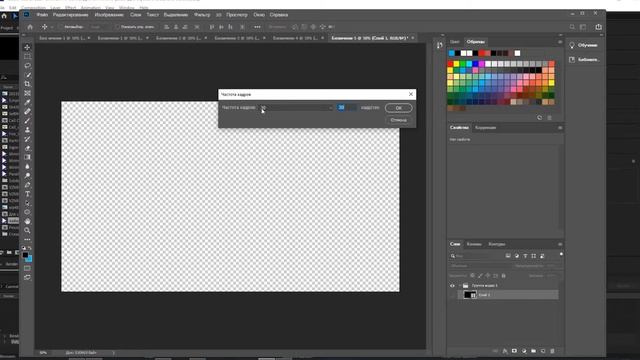Click the trash icon in Swatches panel

point(549,118)
